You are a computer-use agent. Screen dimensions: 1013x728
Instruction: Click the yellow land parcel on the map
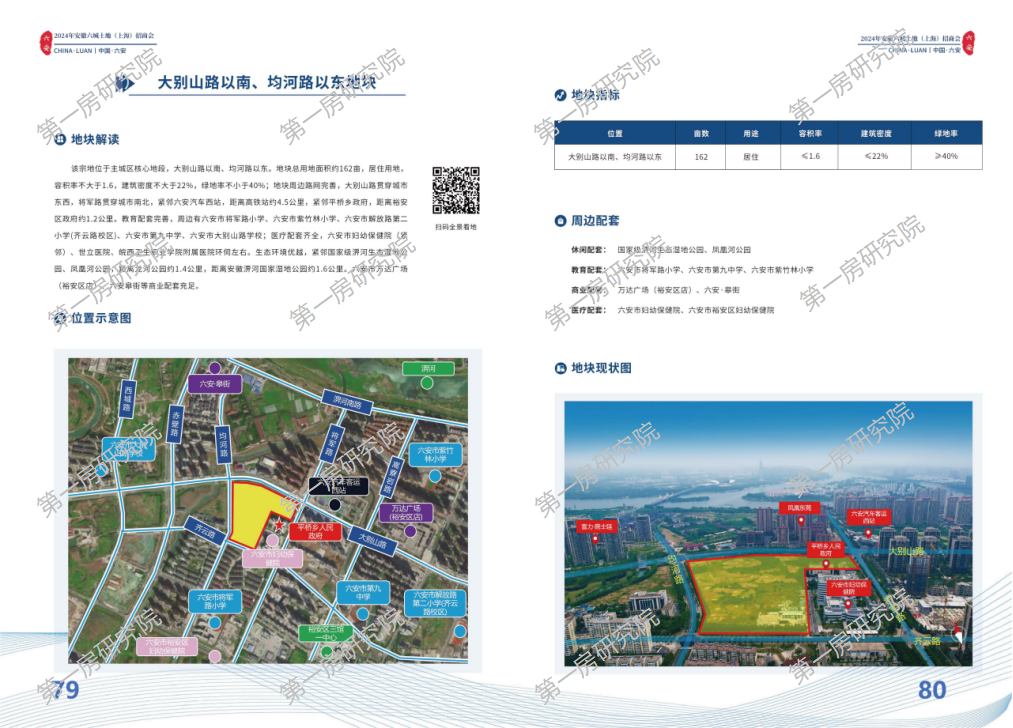(x=250, y=510)
